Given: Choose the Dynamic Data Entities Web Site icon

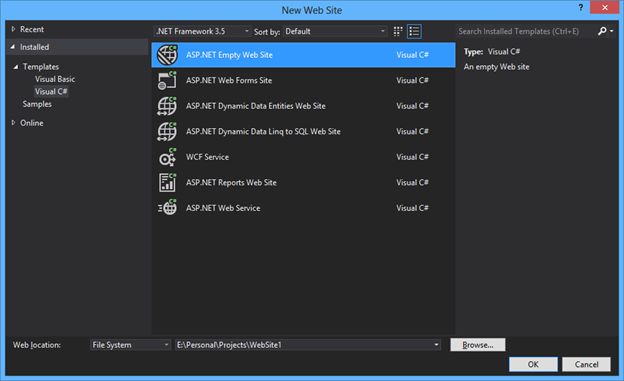Looking at the screenshot, I should coord(167,106).
